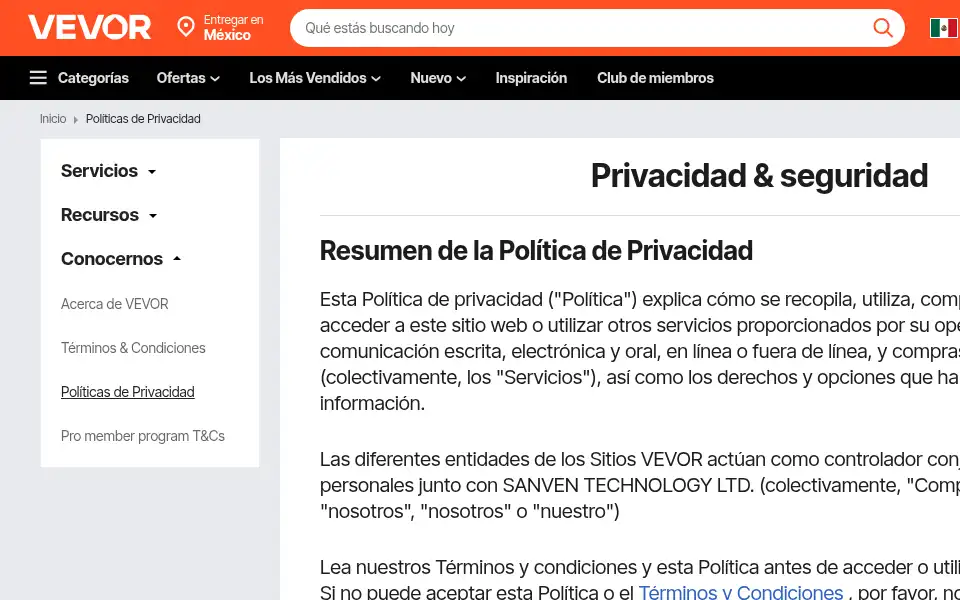960x600 pixels.
Task: Click the Privacidad & seguridad heading
Action: point(759,176)
